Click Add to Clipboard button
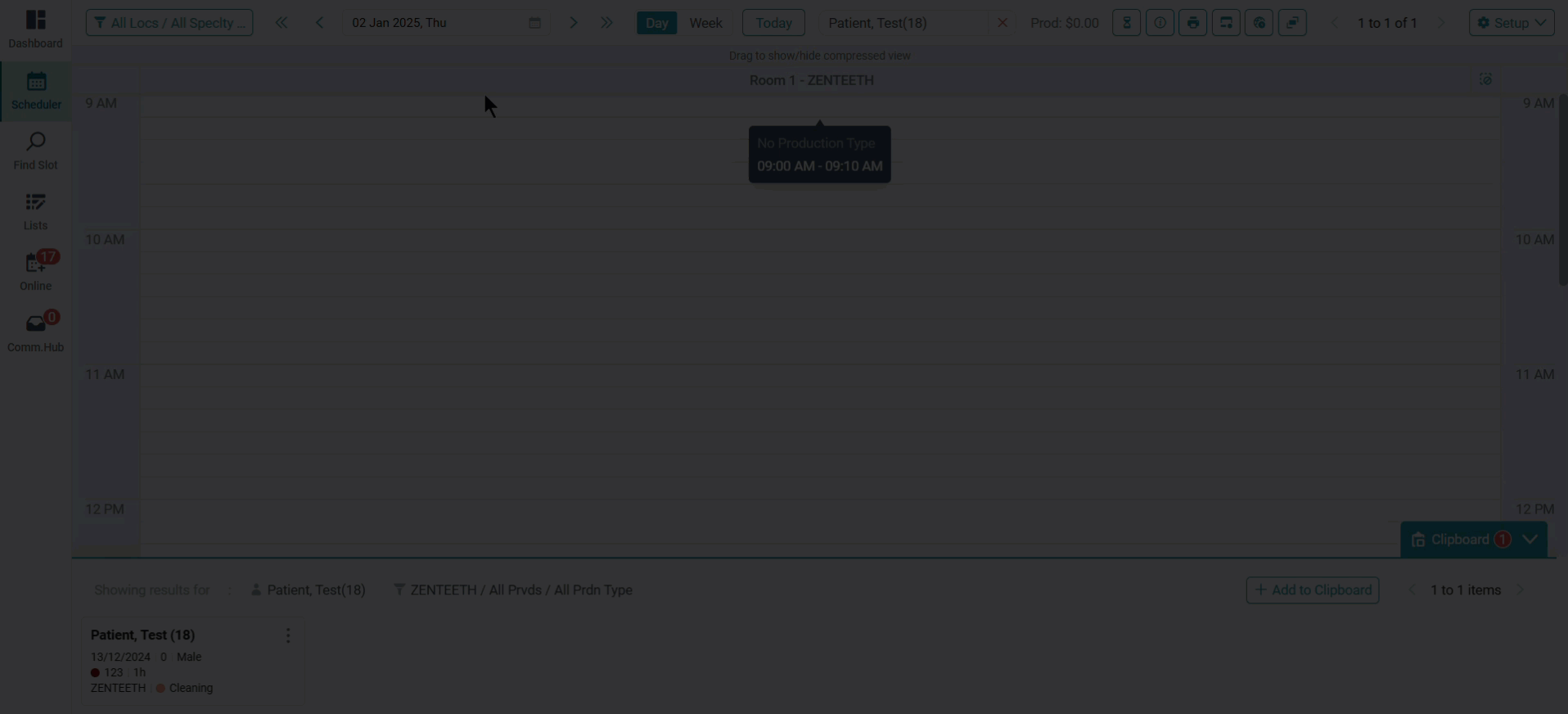 click(x=1313, y=590)
